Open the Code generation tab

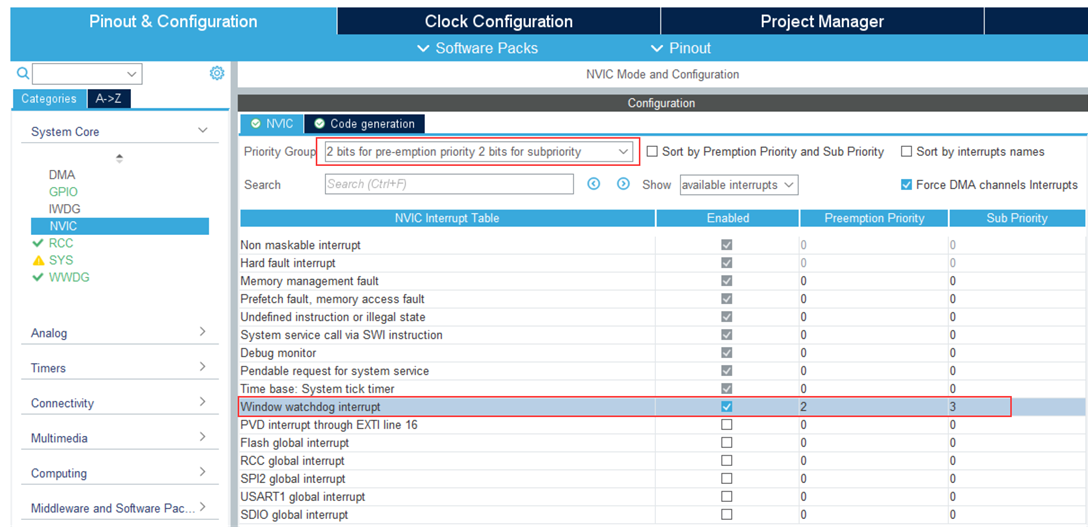click(364, 124)
